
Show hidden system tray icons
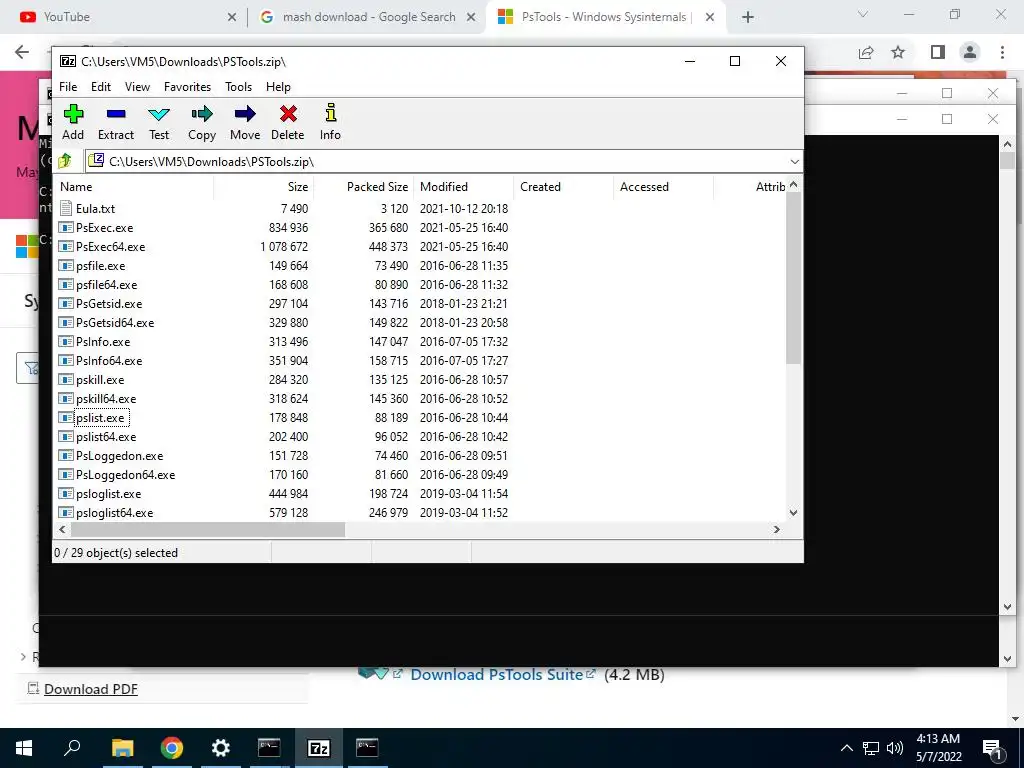click(x=846, y=748)
